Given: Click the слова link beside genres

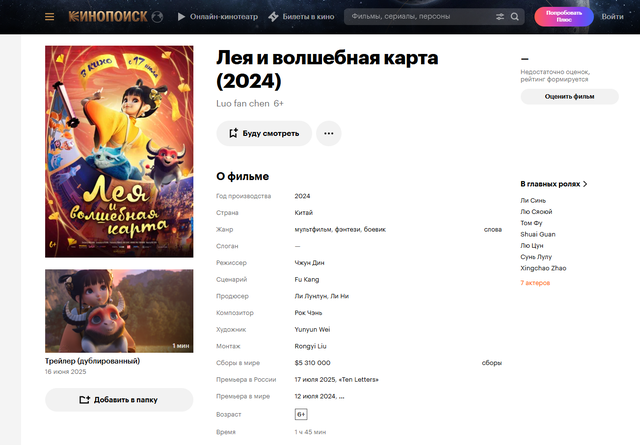Looking at the screenshot, I should [493, 229].
